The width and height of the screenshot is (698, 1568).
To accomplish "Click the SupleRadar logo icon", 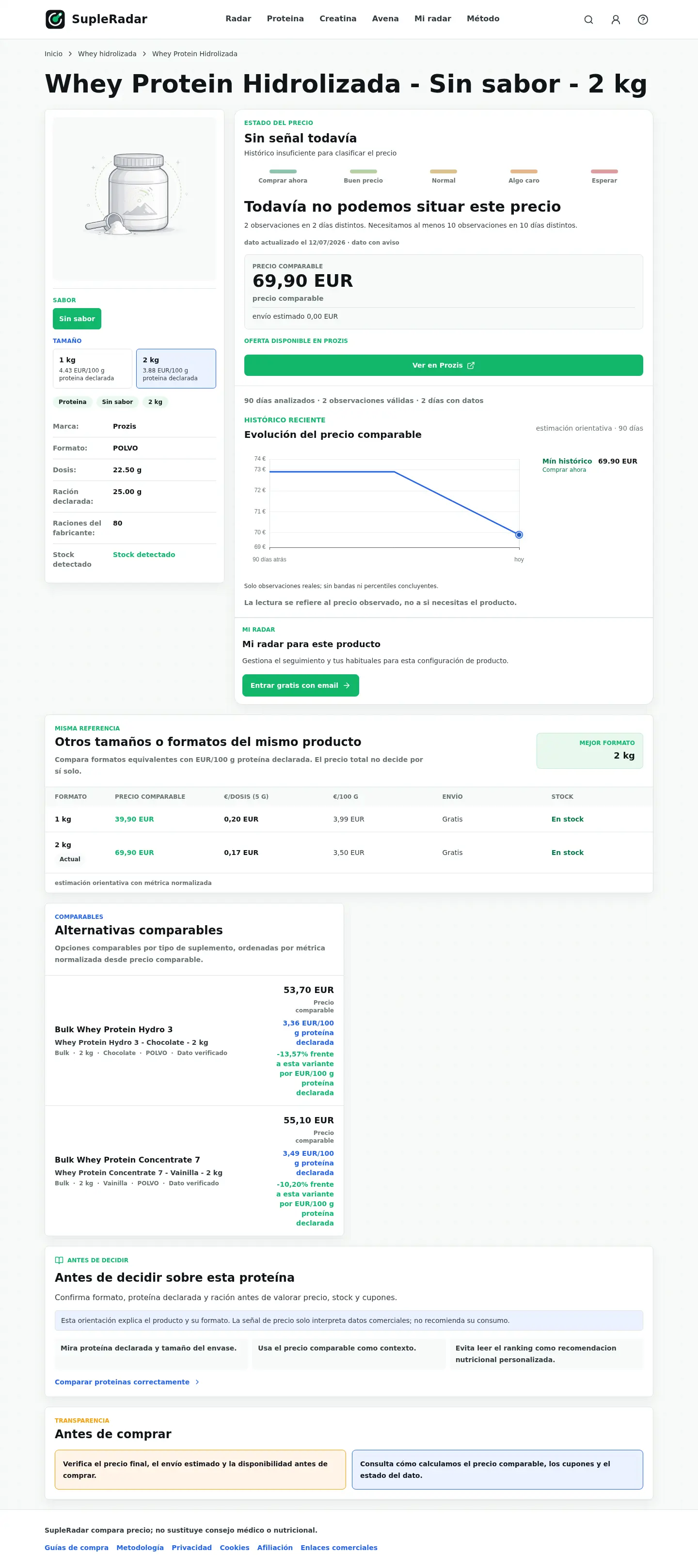I will pyautogui.click(x=55, y=19).
